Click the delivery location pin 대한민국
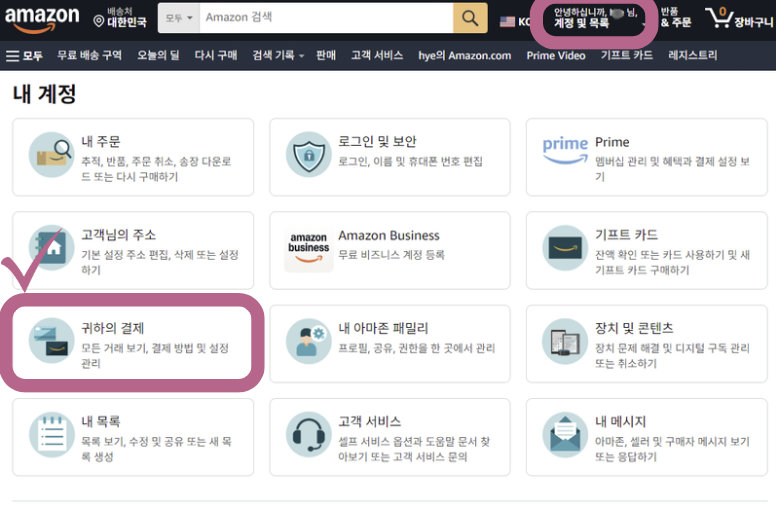 pyautogui.click(x=120, y=18)
